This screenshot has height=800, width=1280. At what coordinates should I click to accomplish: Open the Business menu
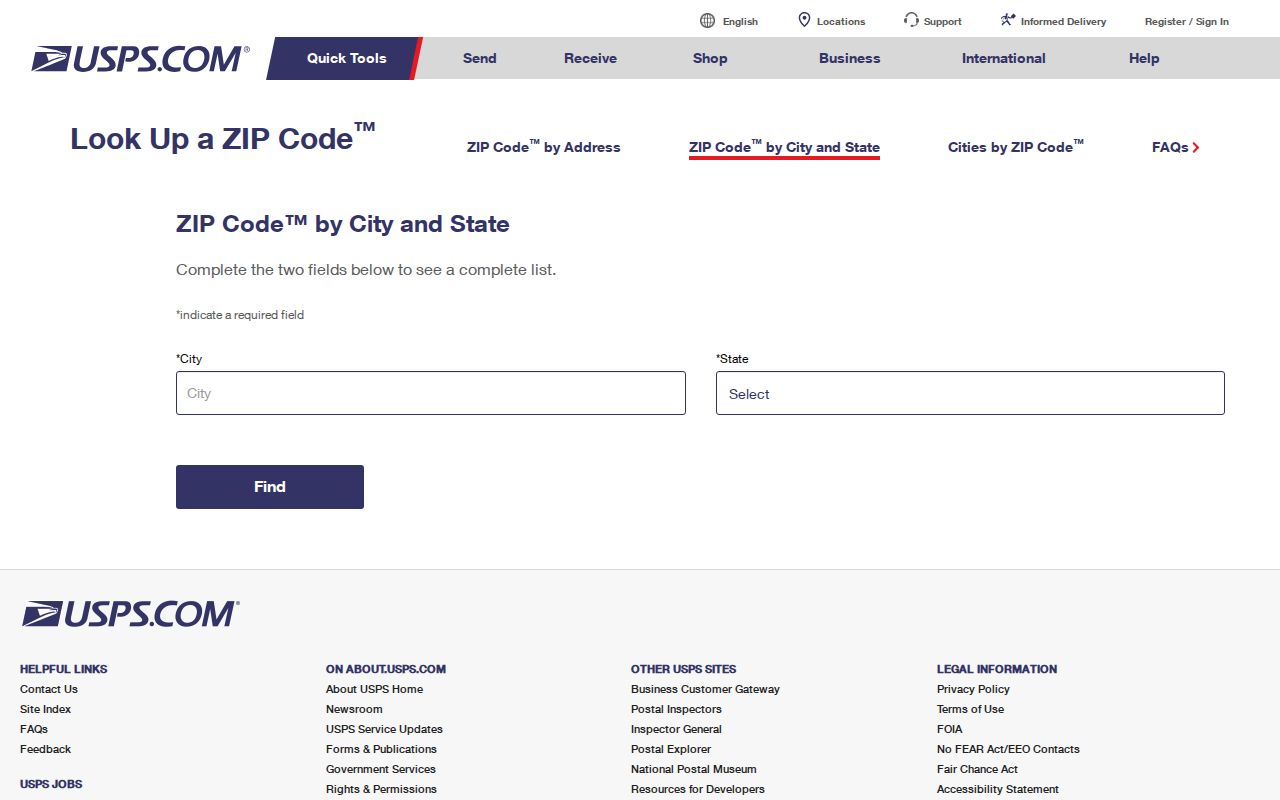coord(850,58)
